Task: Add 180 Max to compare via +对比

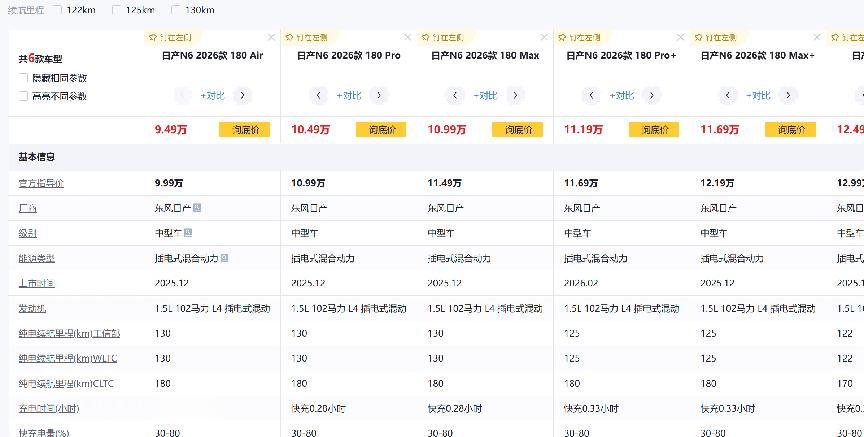Action: [485, 95]
